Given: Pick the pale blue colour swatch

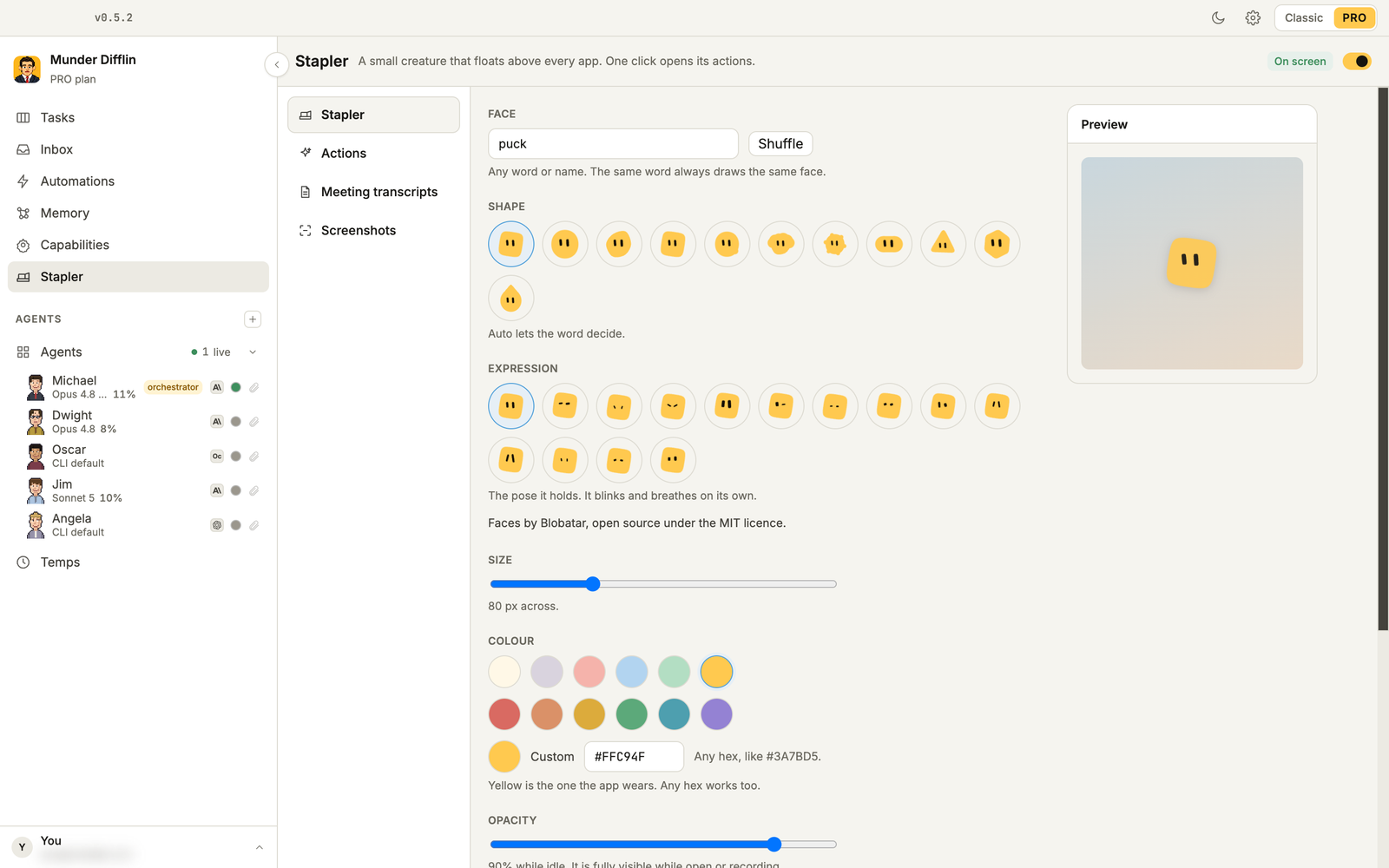Looking at the screenshot, I should point(631,672).
